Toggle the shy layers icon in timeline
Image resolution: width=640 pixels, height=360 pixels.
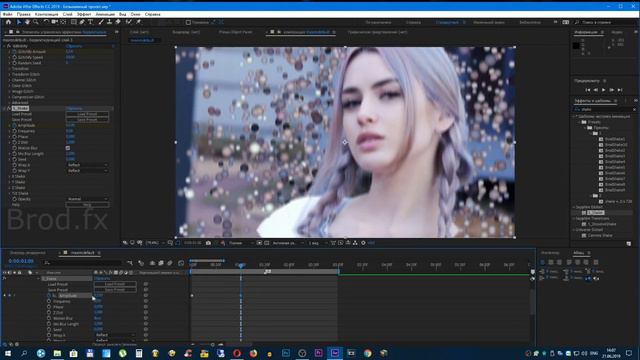(152, 263)
